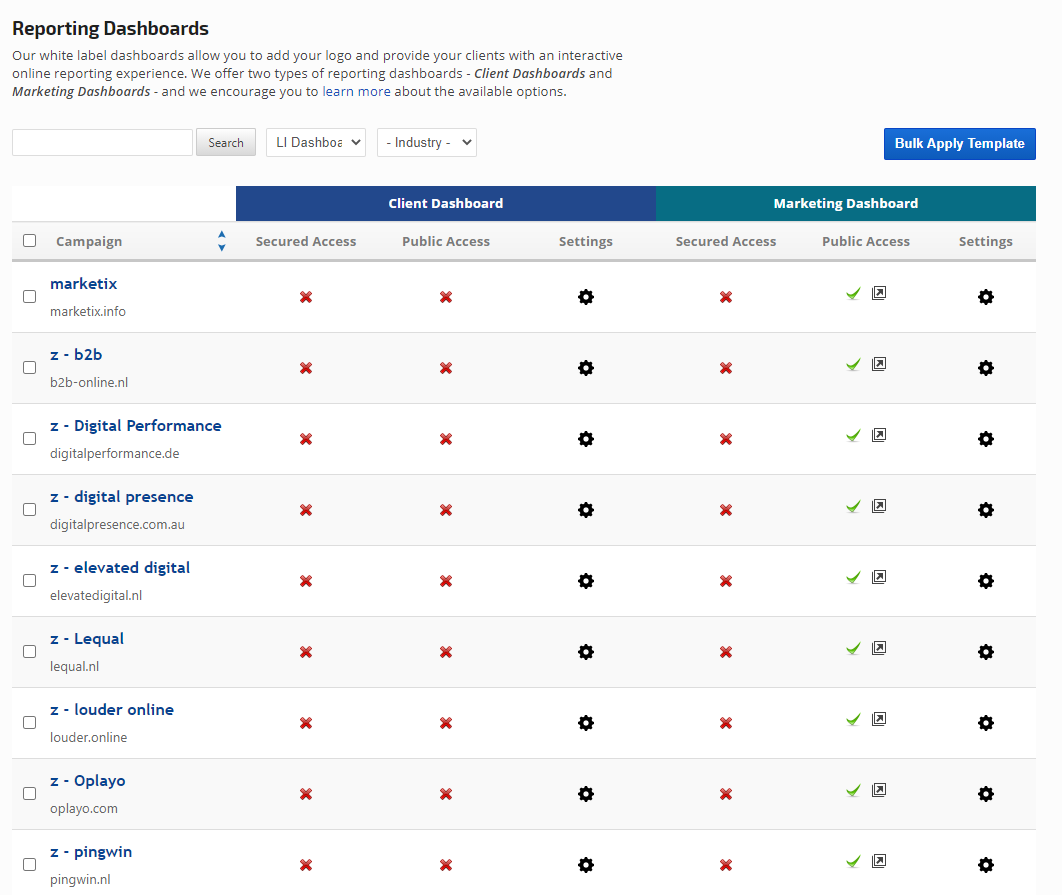The height and width of the screenshot is (895, 1062).
Task: Open the LI Dashboard dropdown filter
Action: click(316, 143)
